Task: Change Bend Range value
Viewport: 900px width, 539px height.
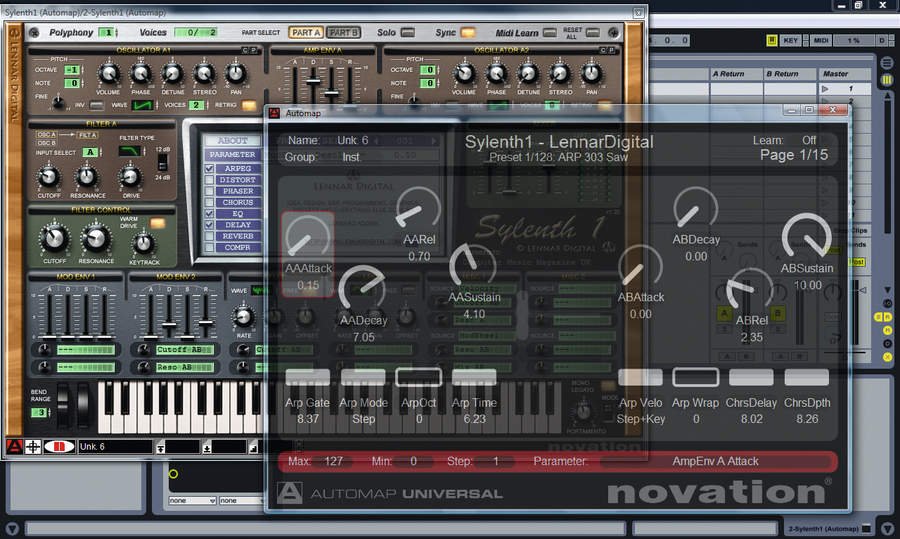Action: (x=41, y=412)
